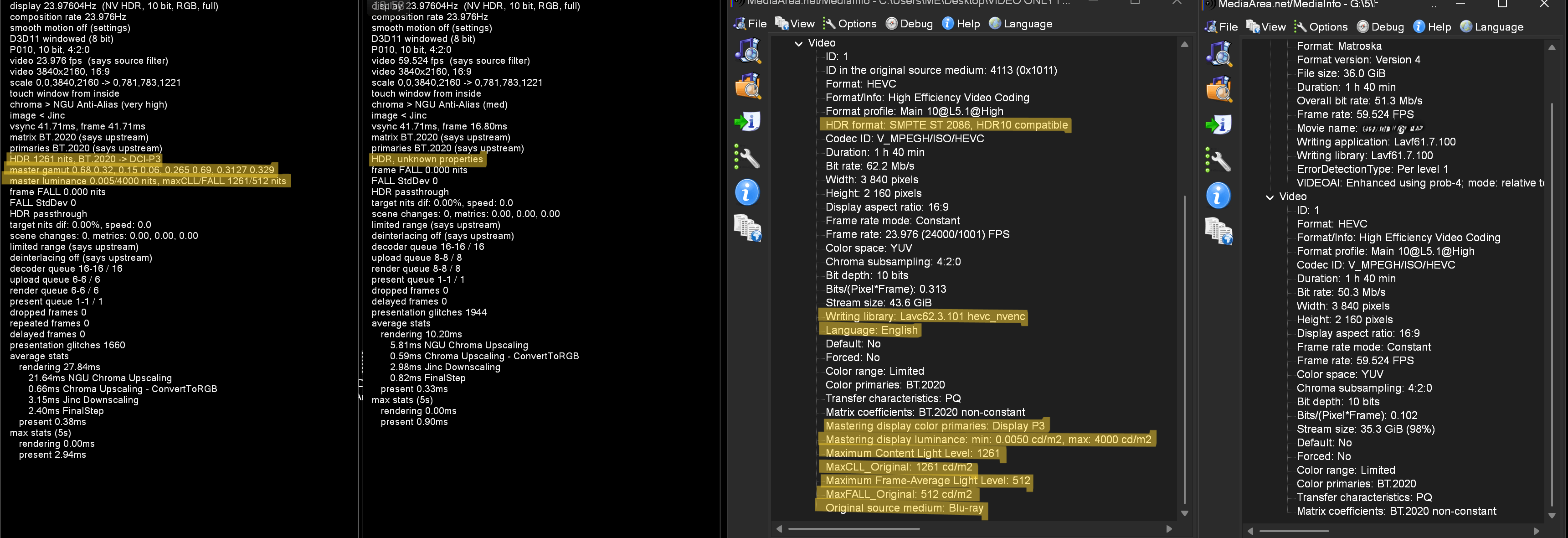Click the scroll-right arrow in right MediaInfo window
Viewport: 1568px width, 538px height.
[x=1536, y=531]
